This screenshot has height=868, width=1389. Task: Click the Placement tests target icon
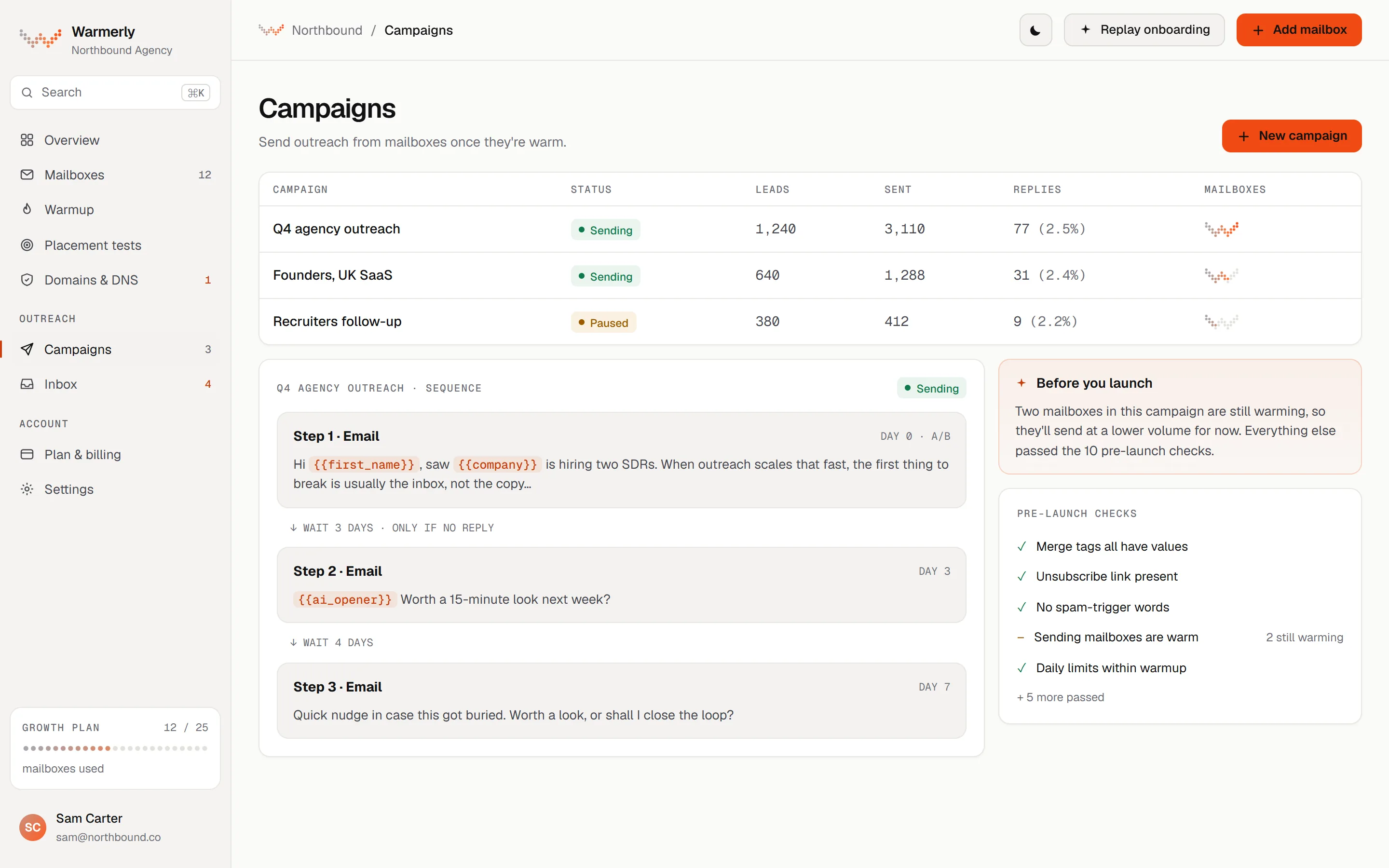click(27, 245)
